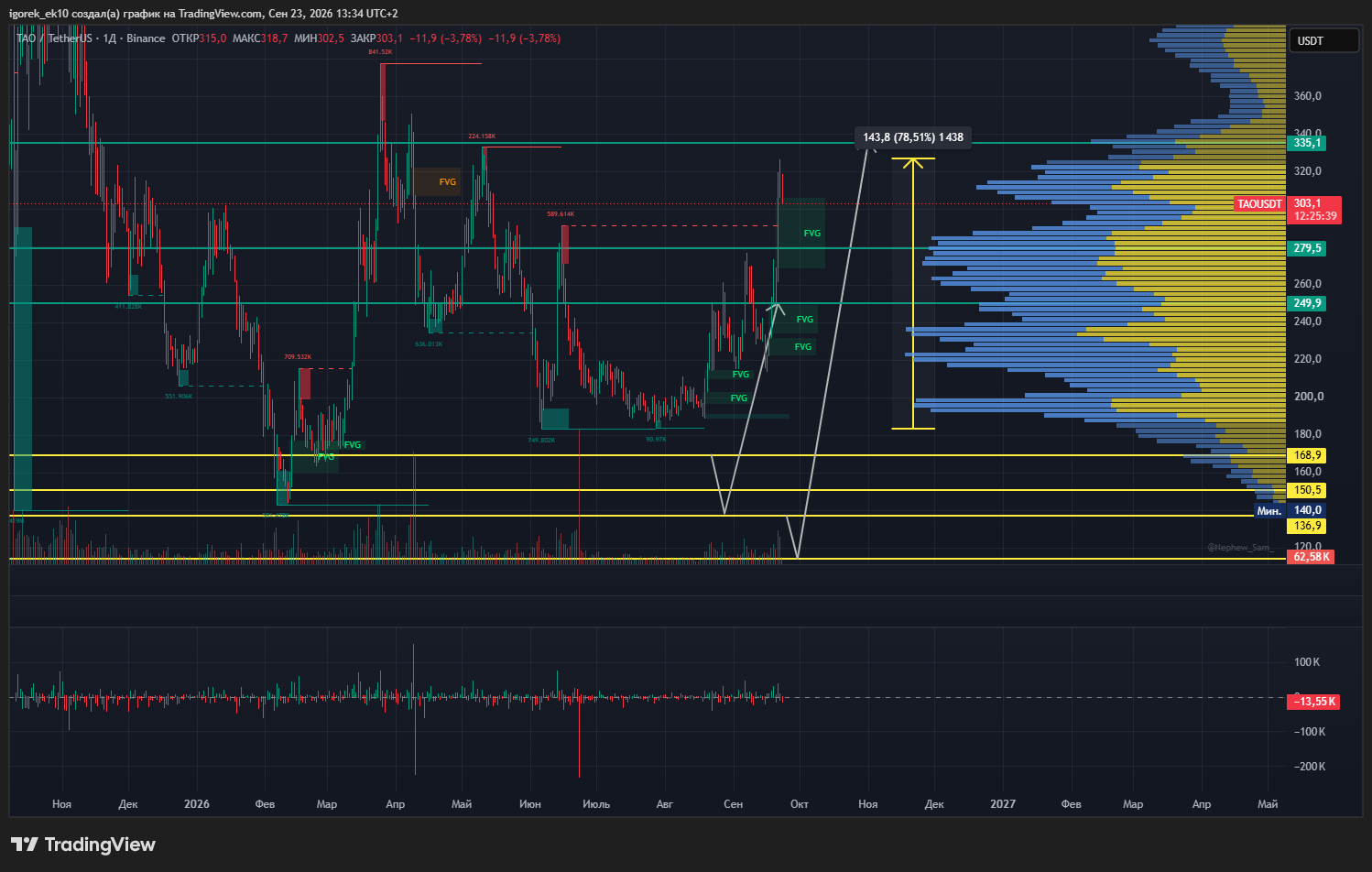Select the 2027 year label on time axis
Screen dimensions: 1372x872
pyautogui.click(x=1002, y=804)
